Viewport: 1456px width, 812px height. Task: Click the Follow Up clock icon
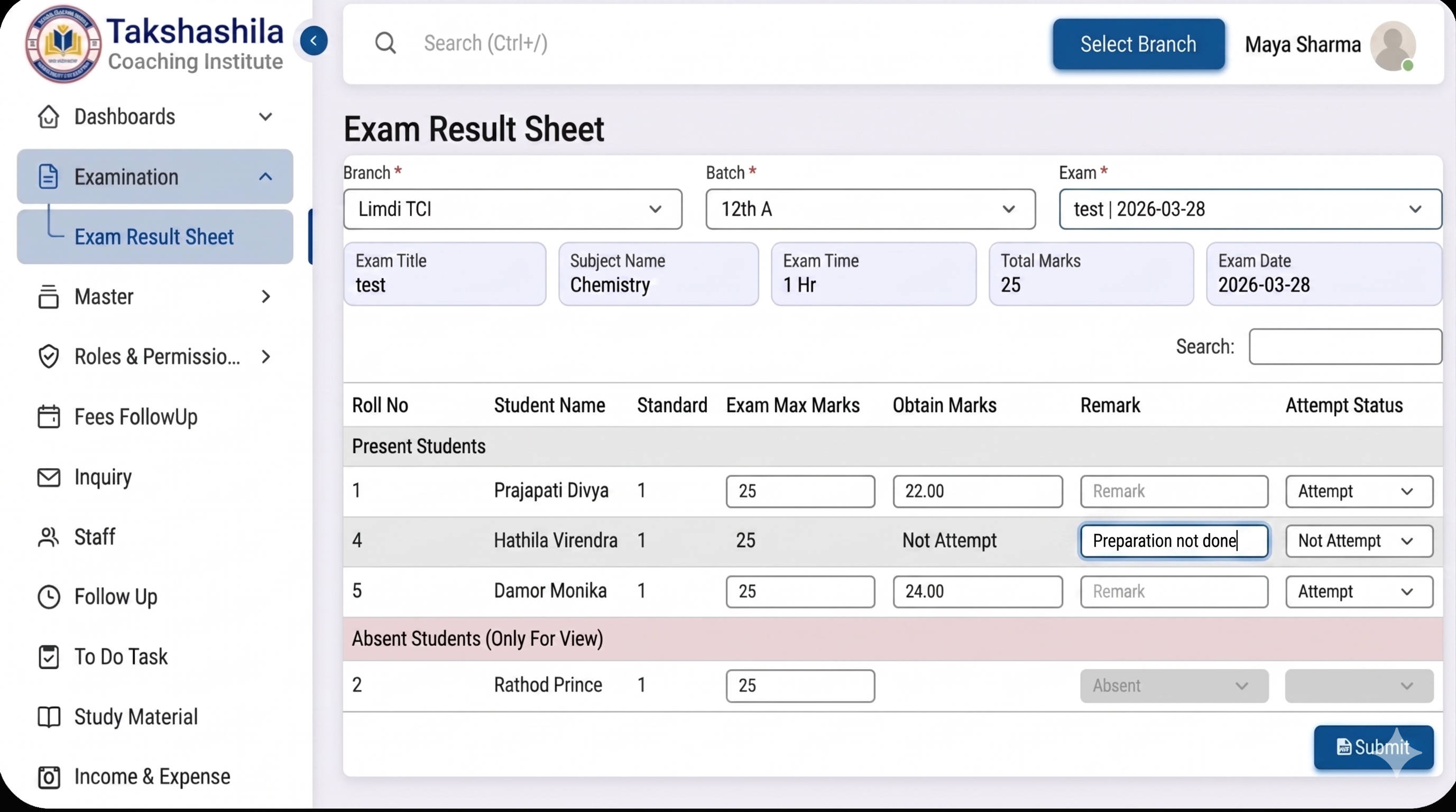(x=49, y=597)
